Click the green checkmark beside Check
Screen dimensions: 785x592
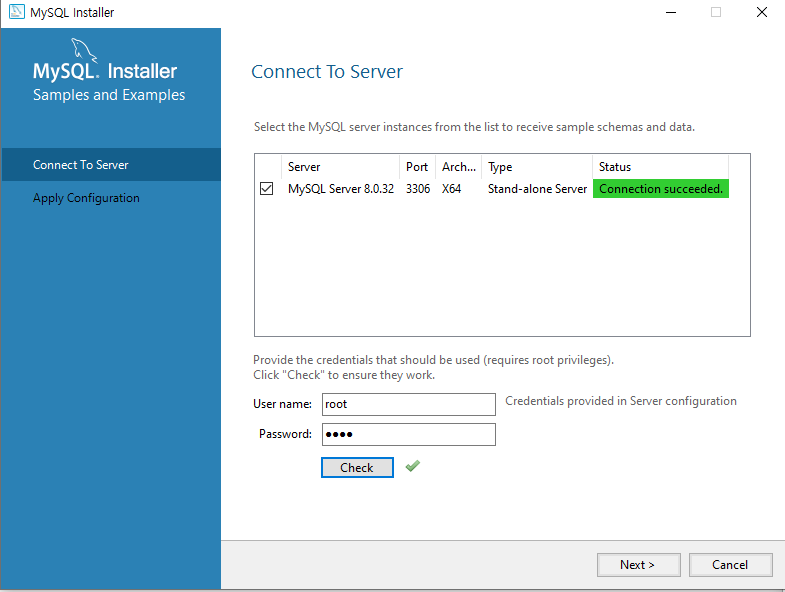click(413, 466)
